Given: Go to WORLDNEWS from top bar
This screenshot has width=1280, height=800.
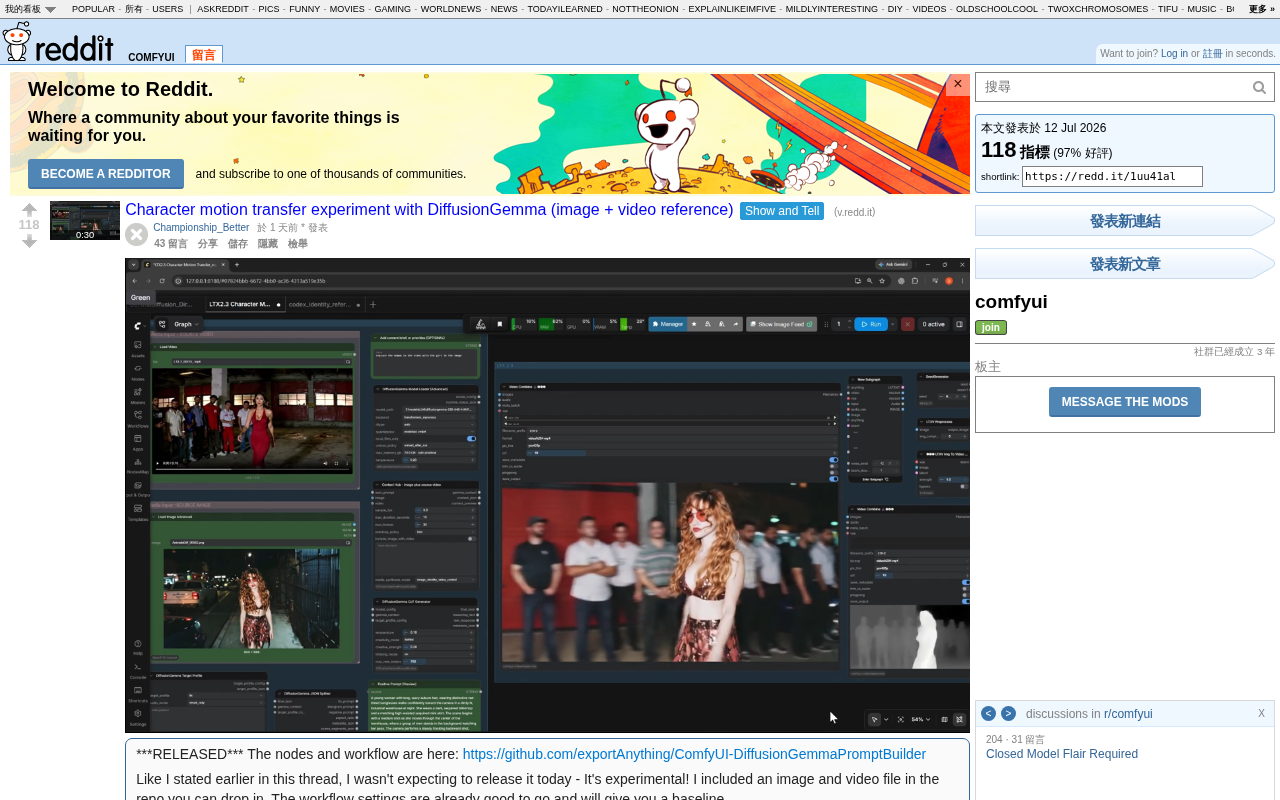Looking at the screenshot, I should tap(451, 9).
